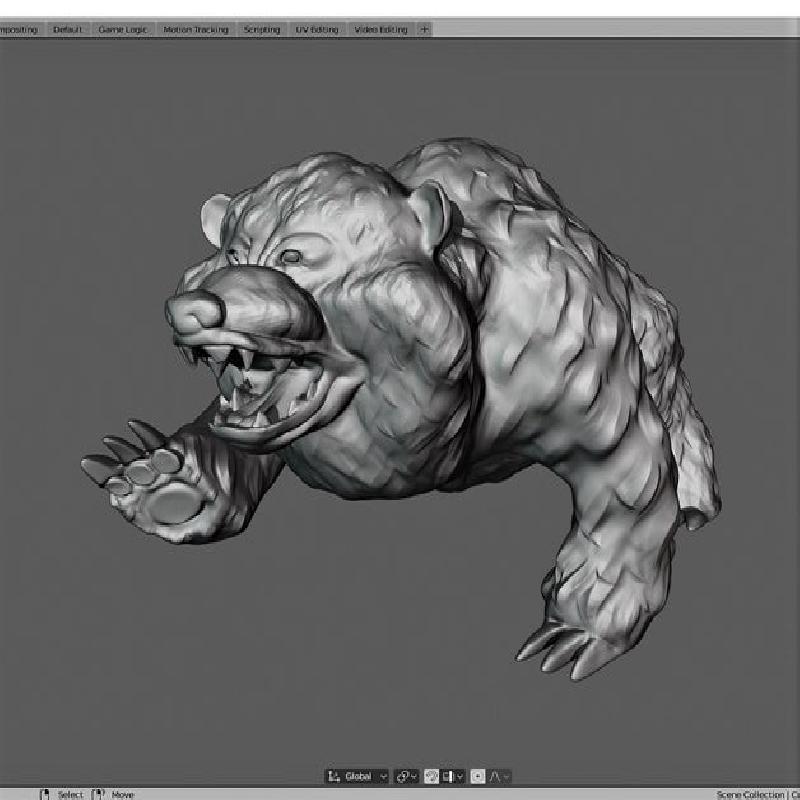Switch to the UV Editing tab

pyautogui.click(x=316, y=30)
